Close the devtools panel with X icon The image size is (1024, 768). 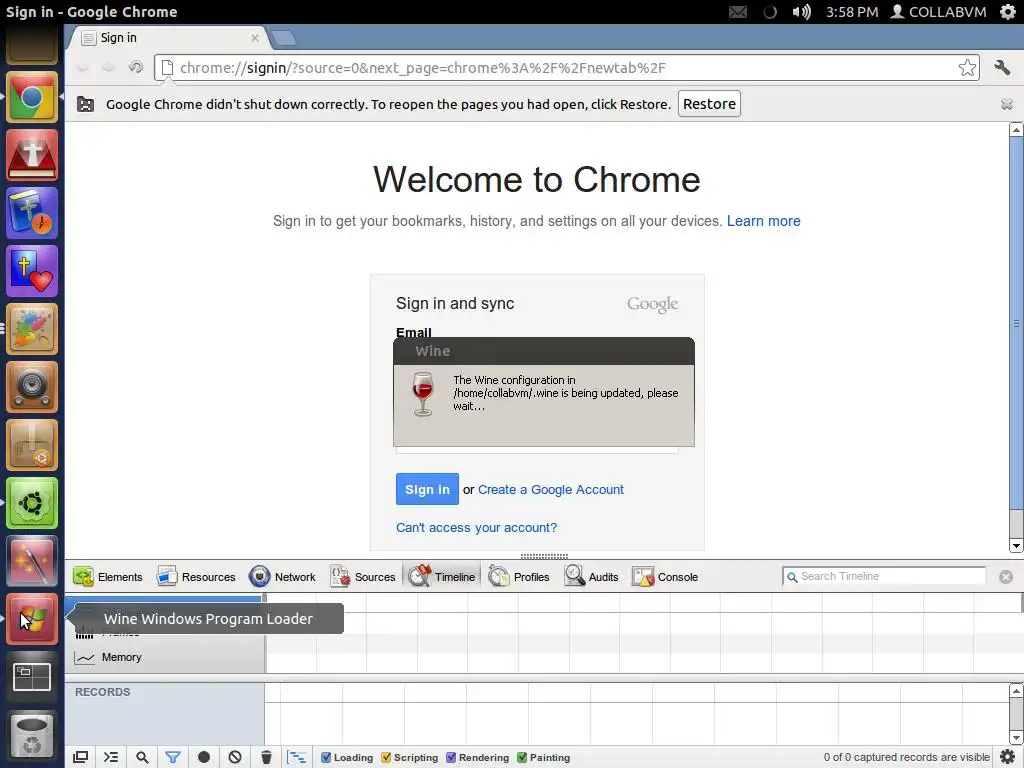(1006, 577)
